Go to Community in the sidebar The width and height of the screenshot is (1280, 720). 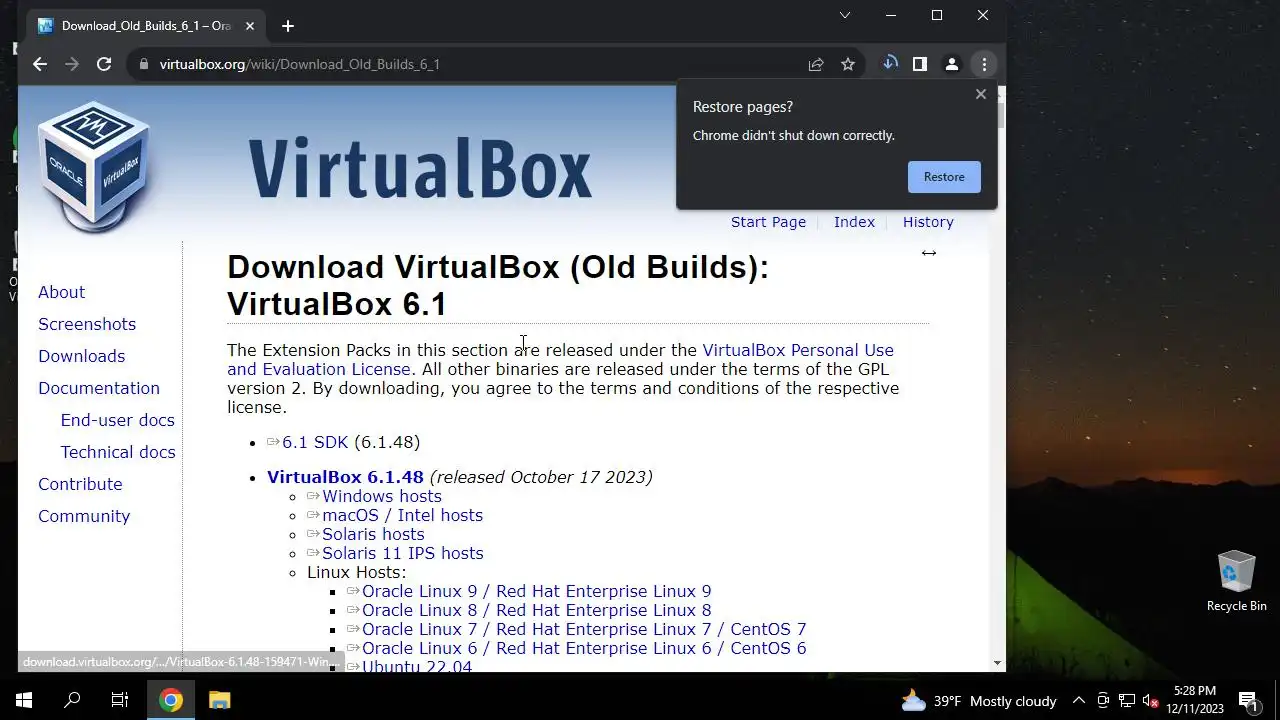pos(84,516)
